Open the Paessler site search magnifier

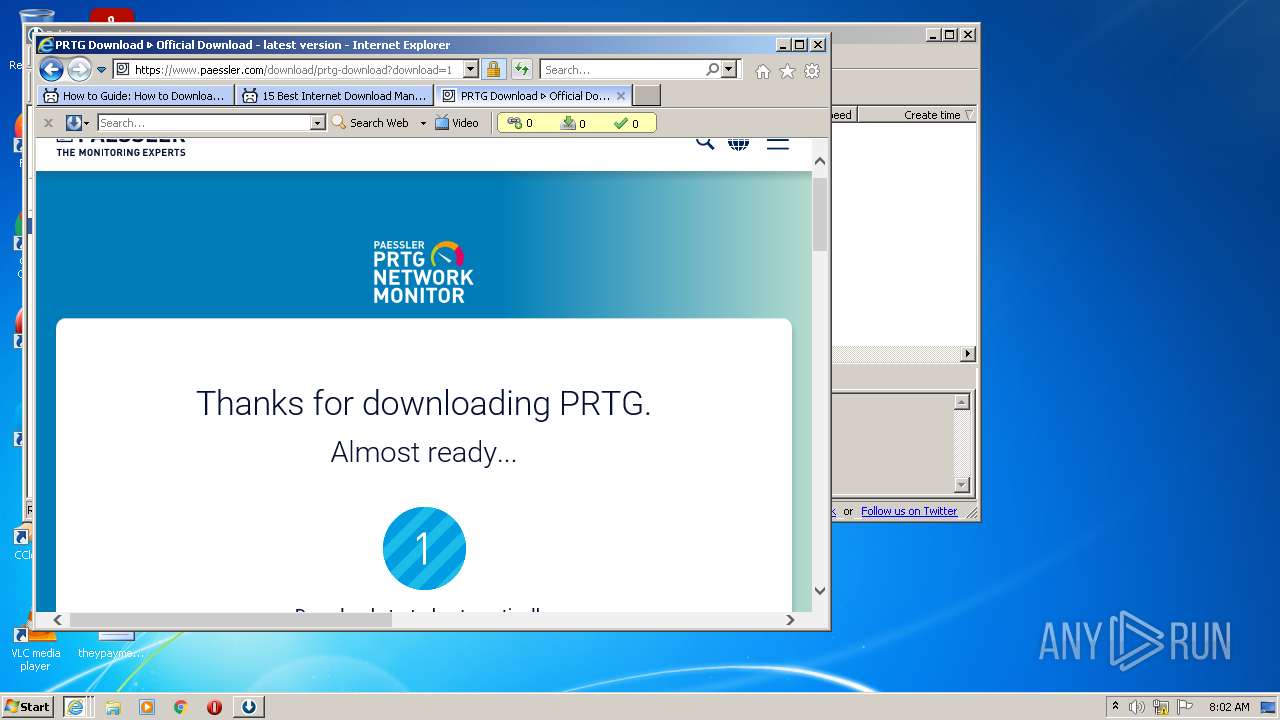tap(705, 142)
